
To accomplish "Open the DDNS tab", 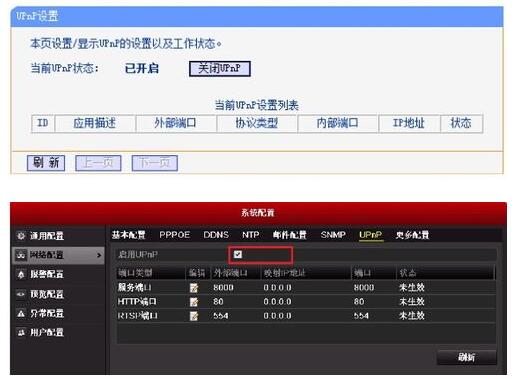I will point(216,235).
